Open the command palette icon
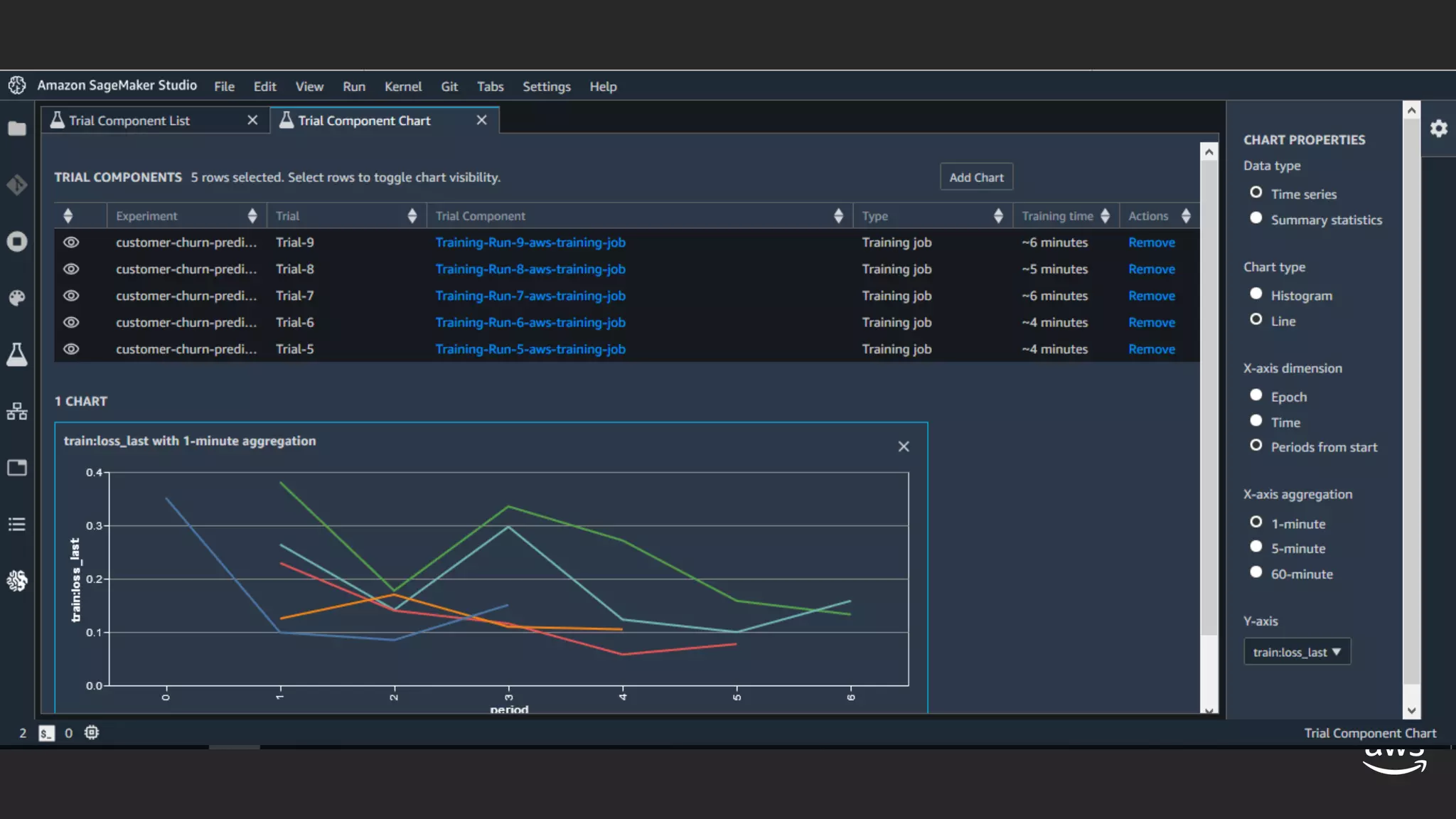Screen dimensions: 1456x819 (17, 297)
